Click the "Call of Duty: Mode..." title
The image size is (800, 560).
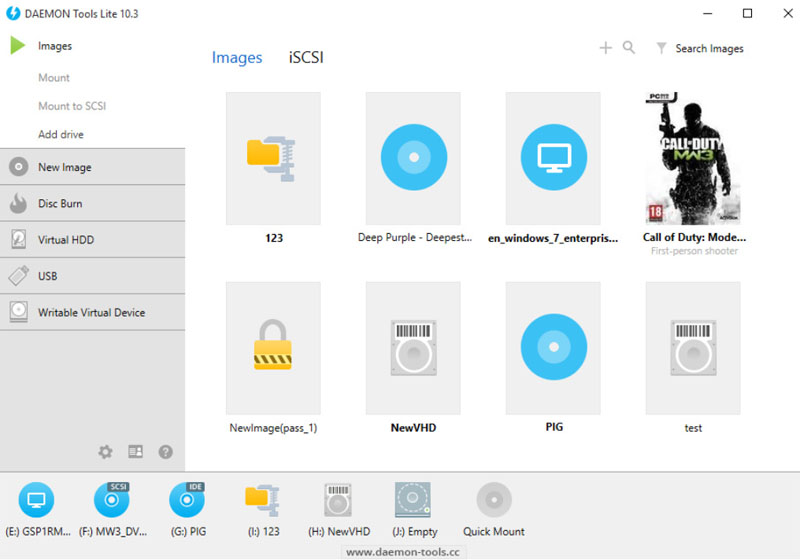click(x=694, y=237)
